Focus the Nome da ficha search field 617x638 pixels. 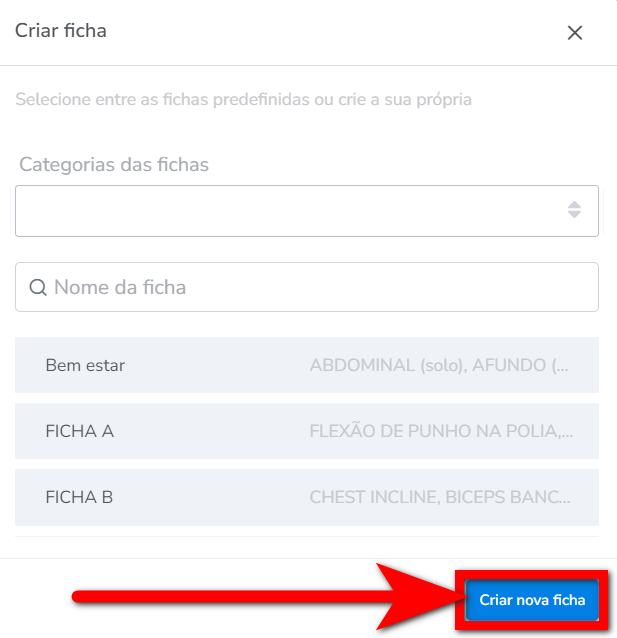tap(320, 287)
